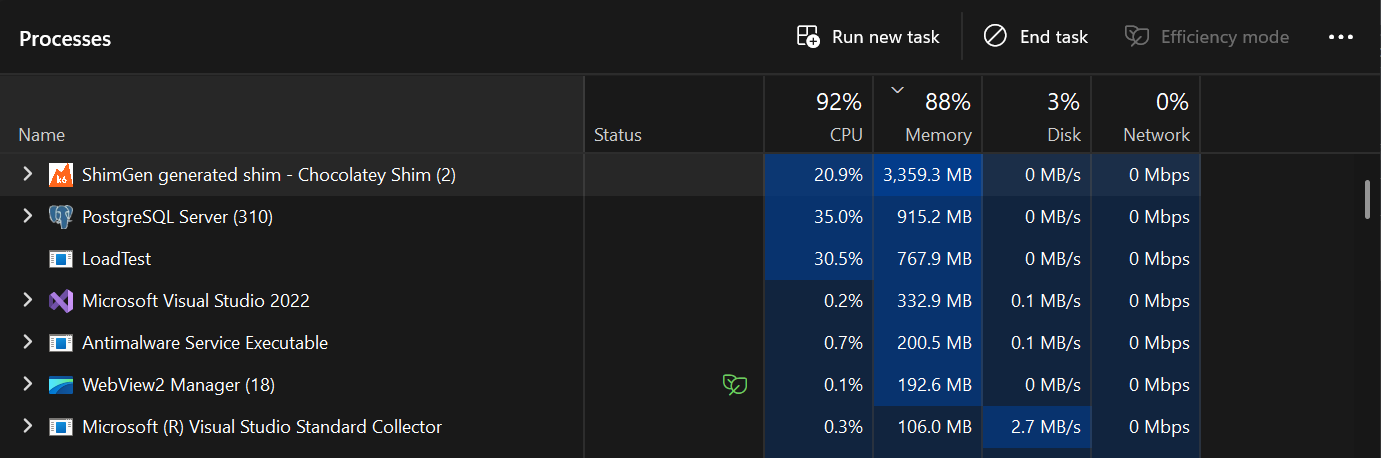The height and width of the screenshot is (458, 1381).
Task: Click the Antimalware Service Executable icon
Action: (61, 343)
